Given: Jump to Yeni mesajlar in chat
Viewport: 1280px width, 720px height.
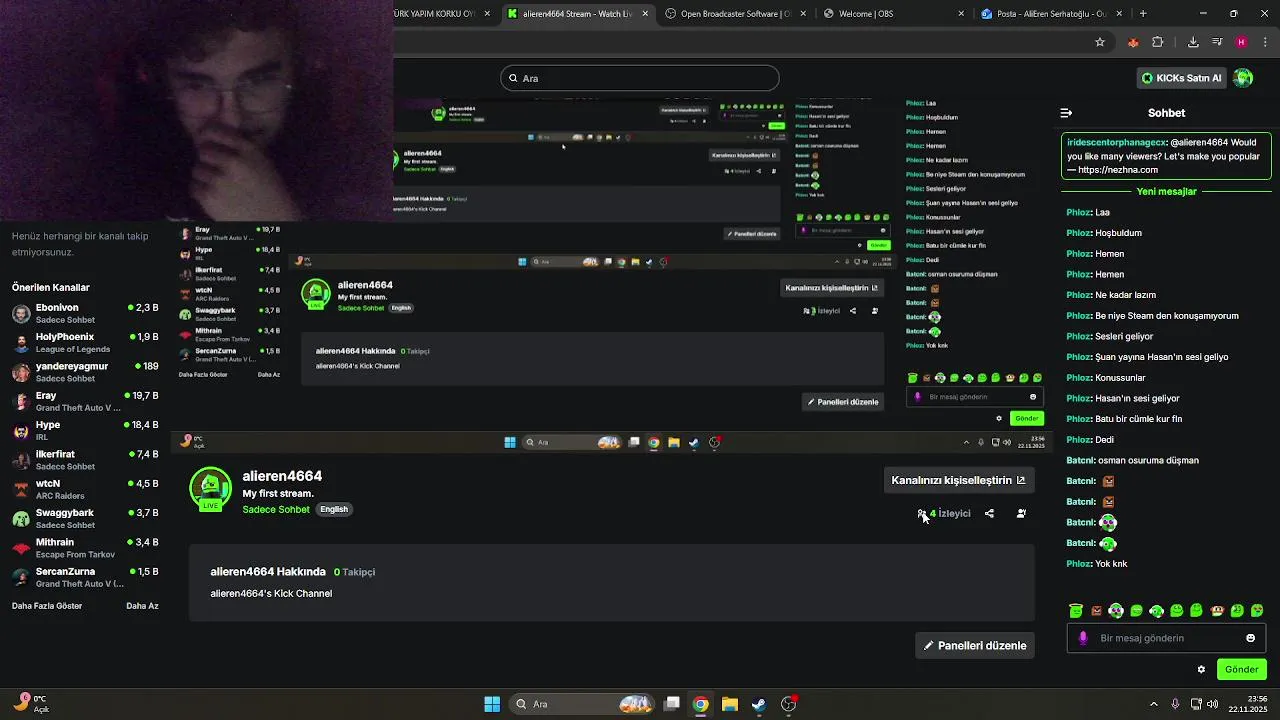Looking at the screenshot, I should point(1166,191).
